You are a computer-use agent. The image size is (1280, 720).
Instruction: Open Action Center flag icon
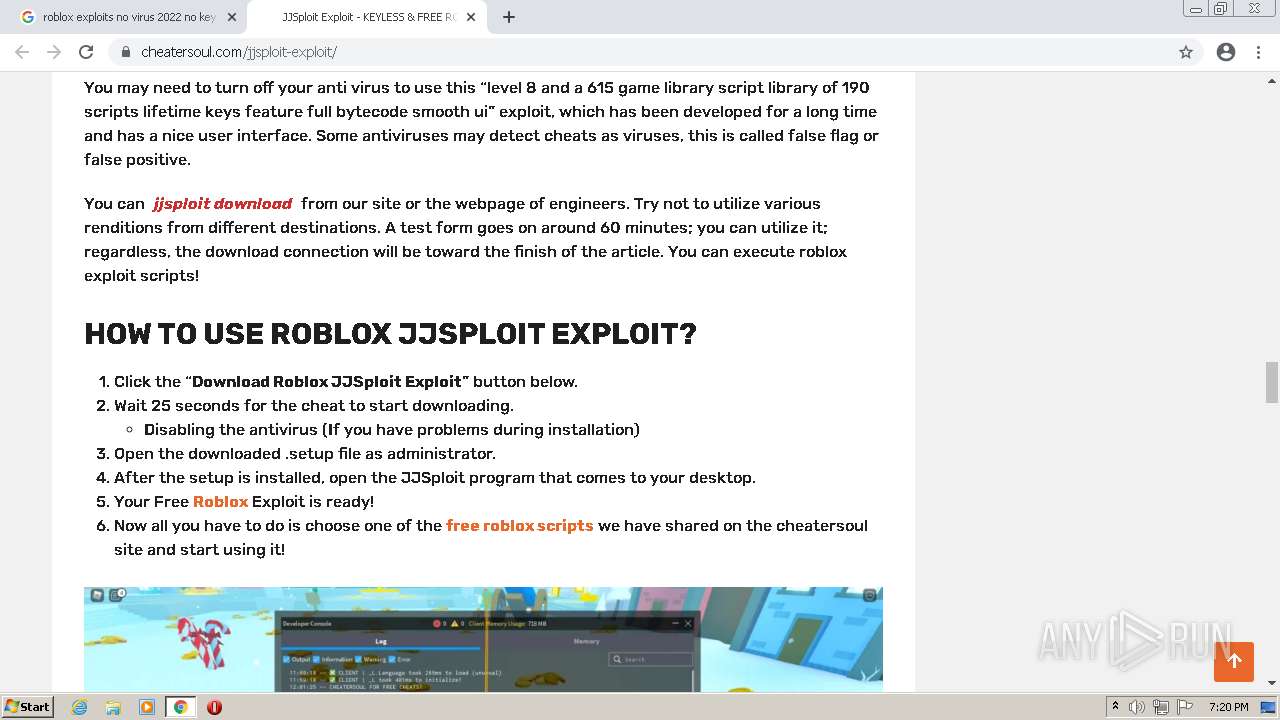tap(1185, 707)
